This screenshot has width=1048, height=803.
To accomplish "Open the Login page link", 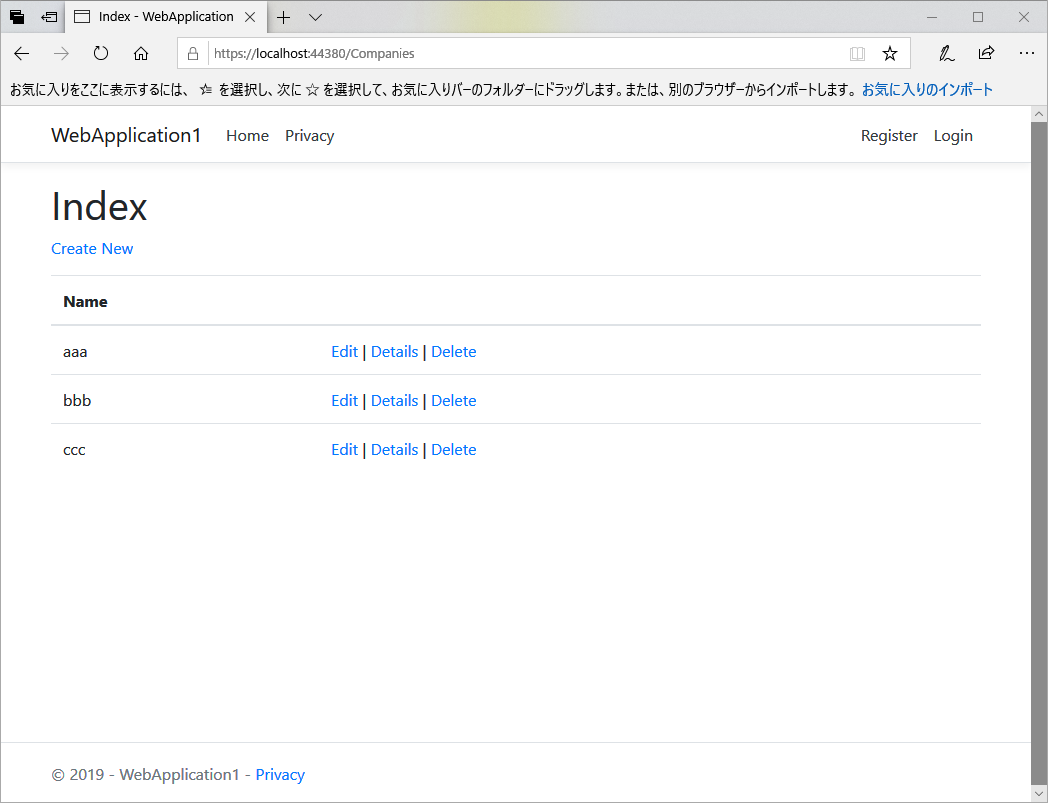I will click(x=953, y=136).
